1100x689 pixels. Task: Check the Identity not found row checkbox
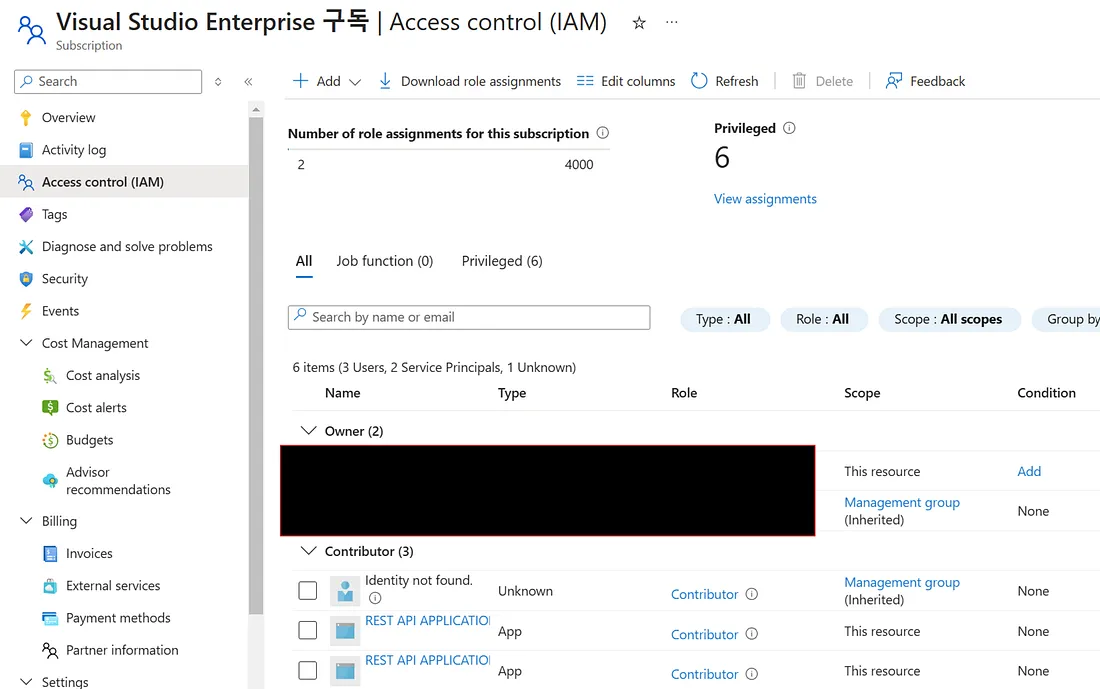point(308,591)
